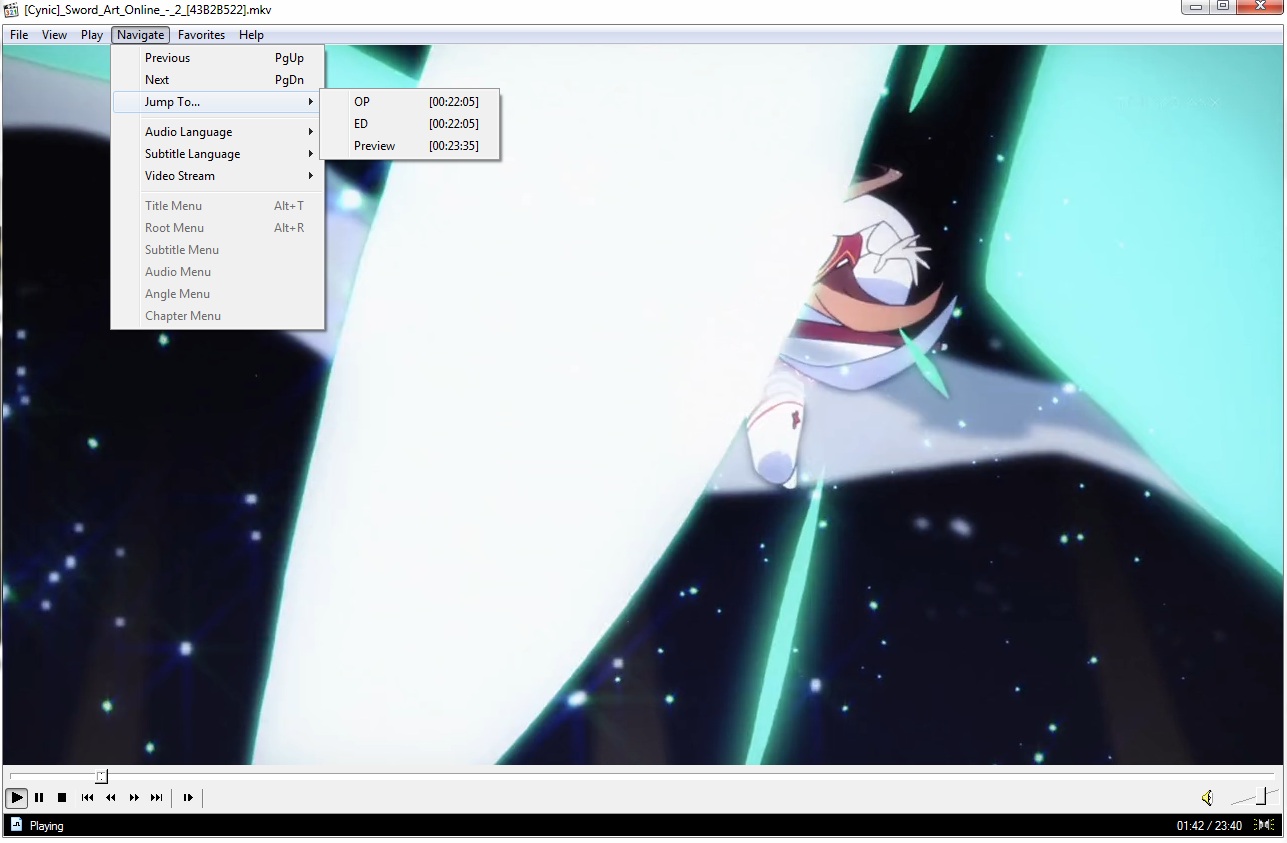Expand the Video Stream submenu
The image size is (1287, 843).
coord(217,176)
